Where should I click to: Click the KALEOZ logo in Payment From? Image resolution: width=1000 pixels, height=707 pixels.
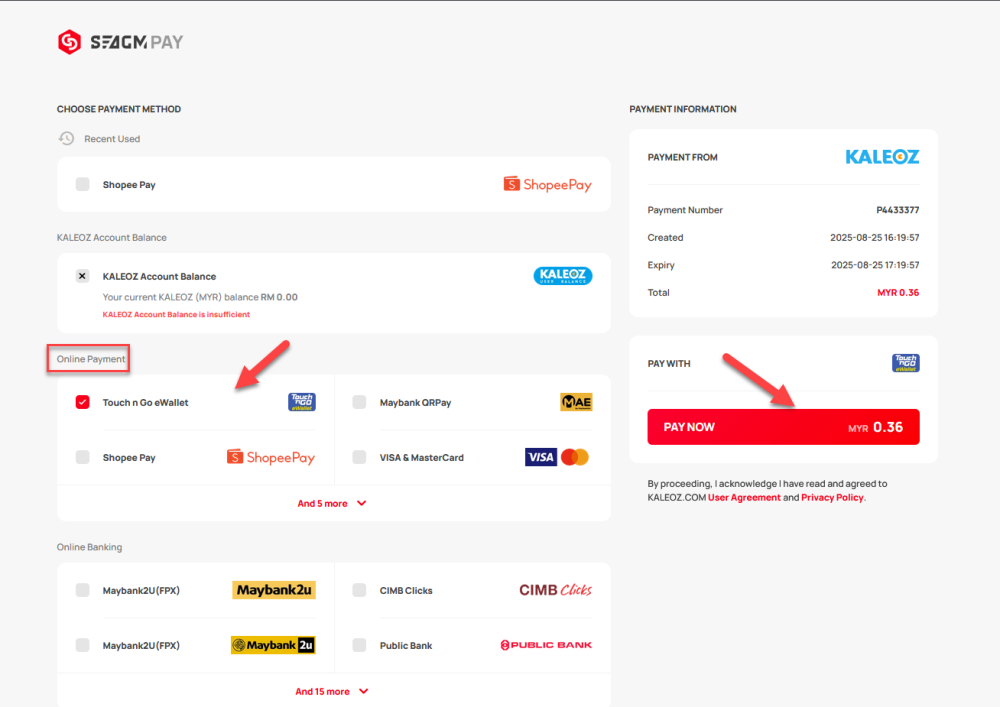point(882,157)
